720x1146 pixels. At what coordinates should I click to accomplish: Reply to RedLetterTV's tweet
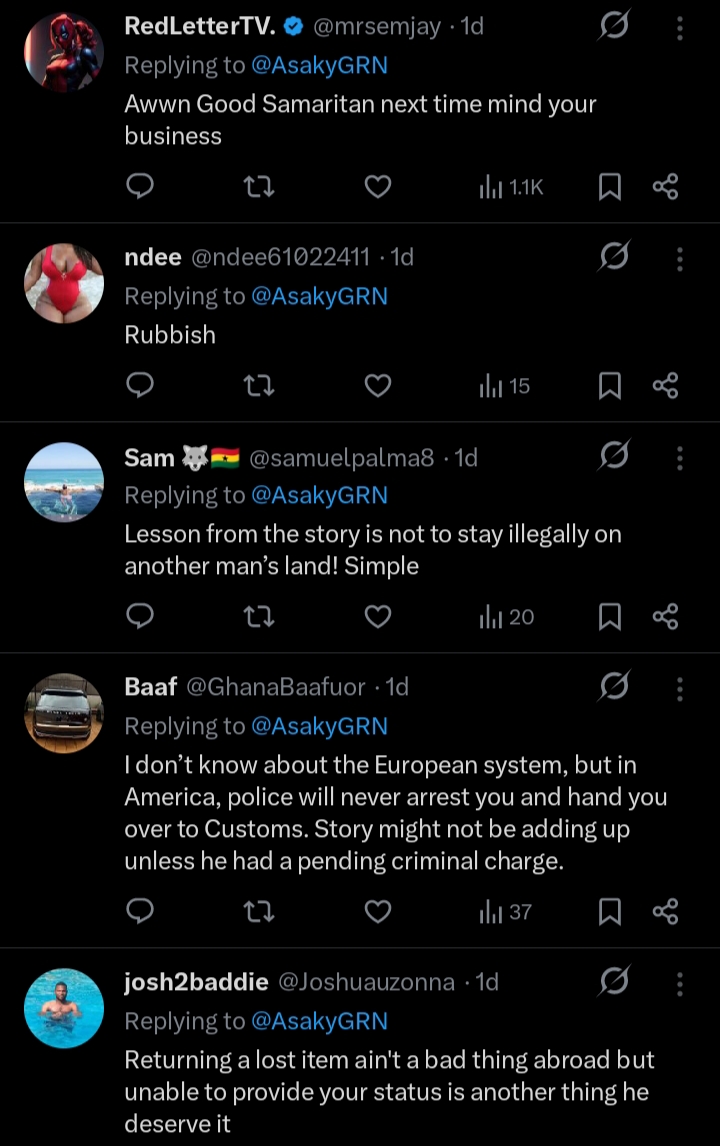(x=141, y=186)
